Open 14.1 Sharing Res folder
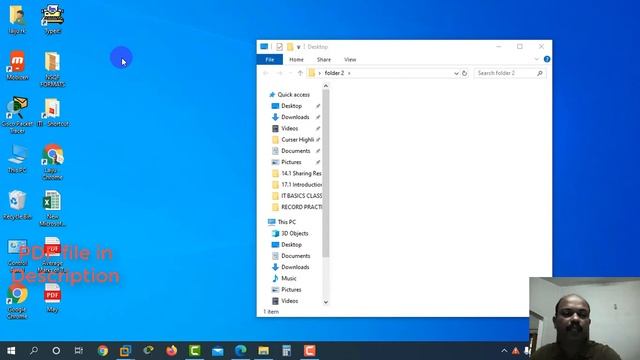This screenshot has width=640, height=360. [x=301, y=173]
